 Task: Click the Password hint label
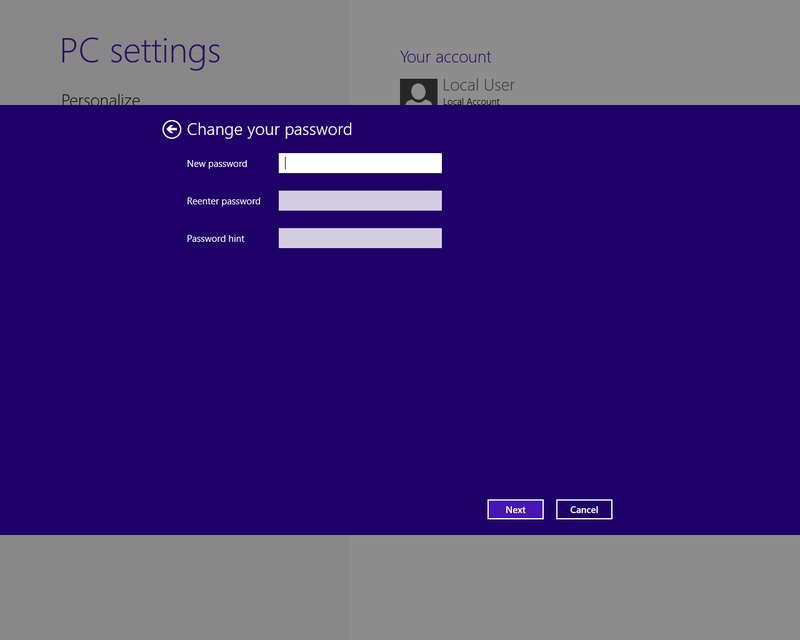[215, 239]
